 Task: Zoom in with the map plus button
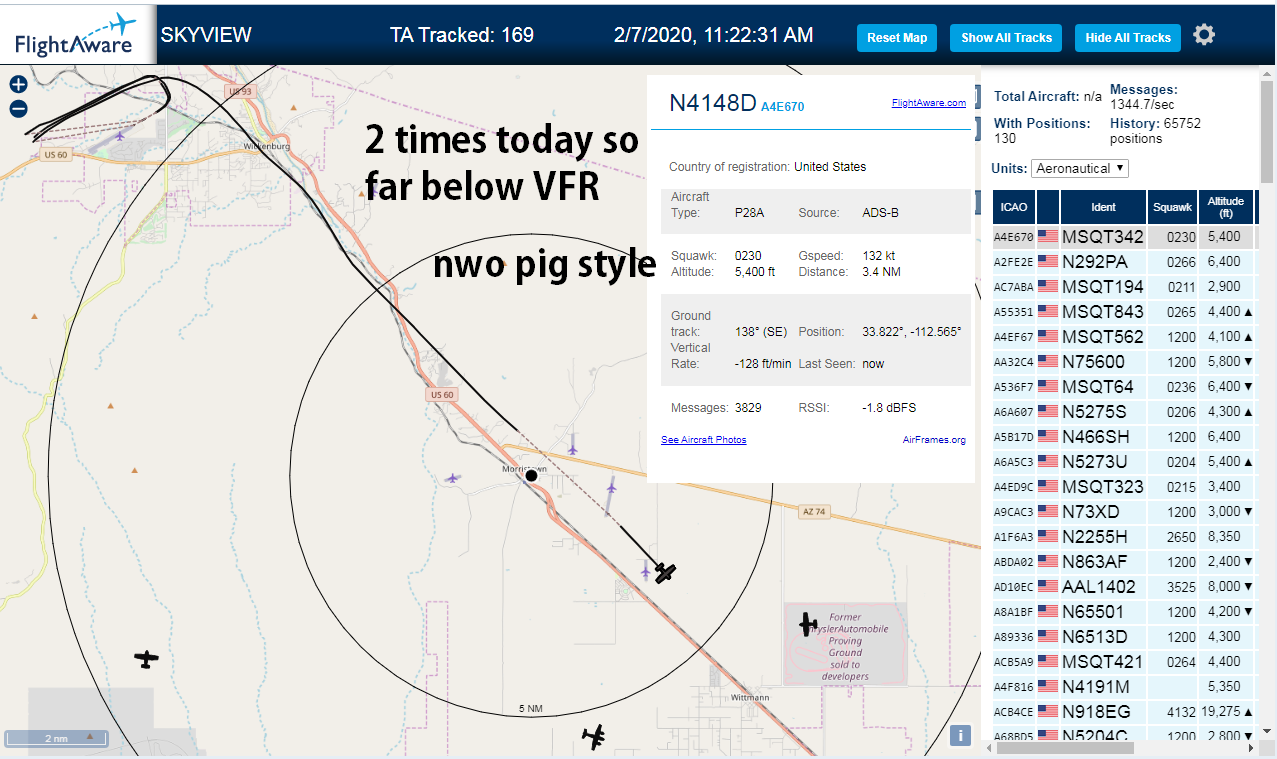(18, 85)
